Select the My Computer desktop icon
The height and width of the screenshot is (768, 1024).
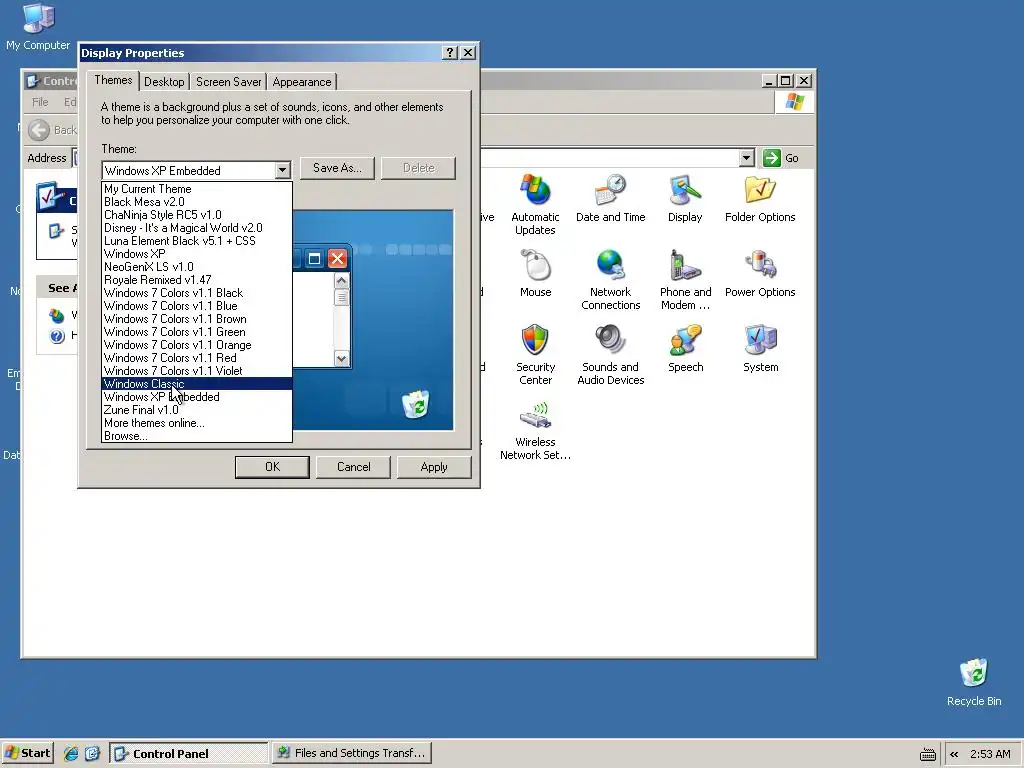click(38, 27)
